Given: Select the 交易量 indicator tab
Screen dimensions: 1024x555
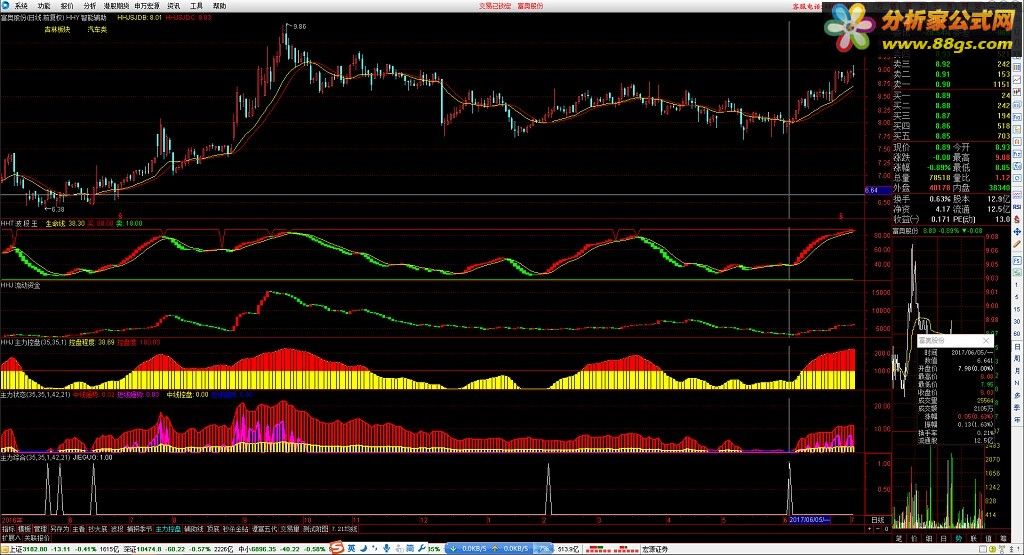Looking at the screenshot, I should pos(290,529).
